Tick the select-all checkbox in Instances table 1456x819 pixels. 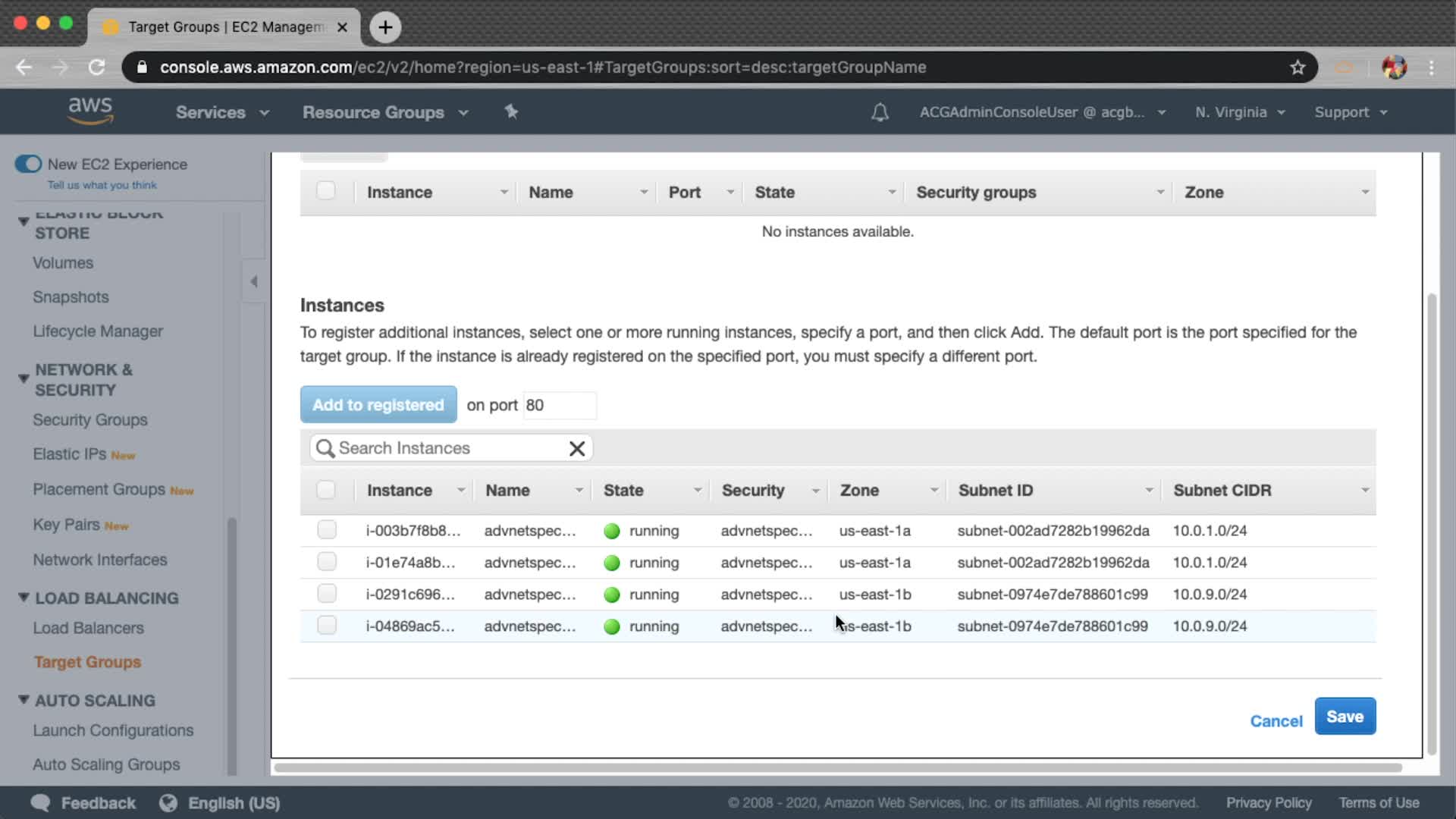click(x=326, y=490)
